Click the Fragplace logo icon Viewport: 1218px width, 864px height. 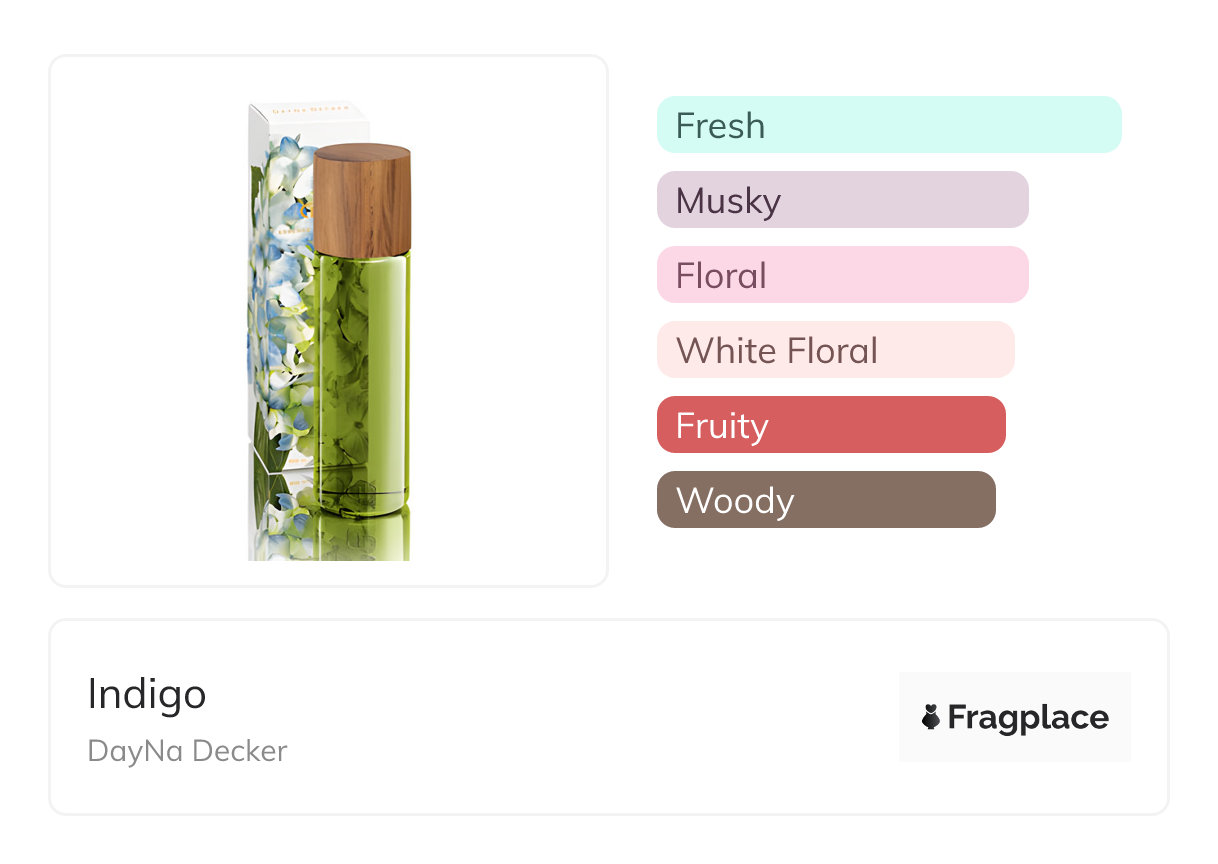931,717
